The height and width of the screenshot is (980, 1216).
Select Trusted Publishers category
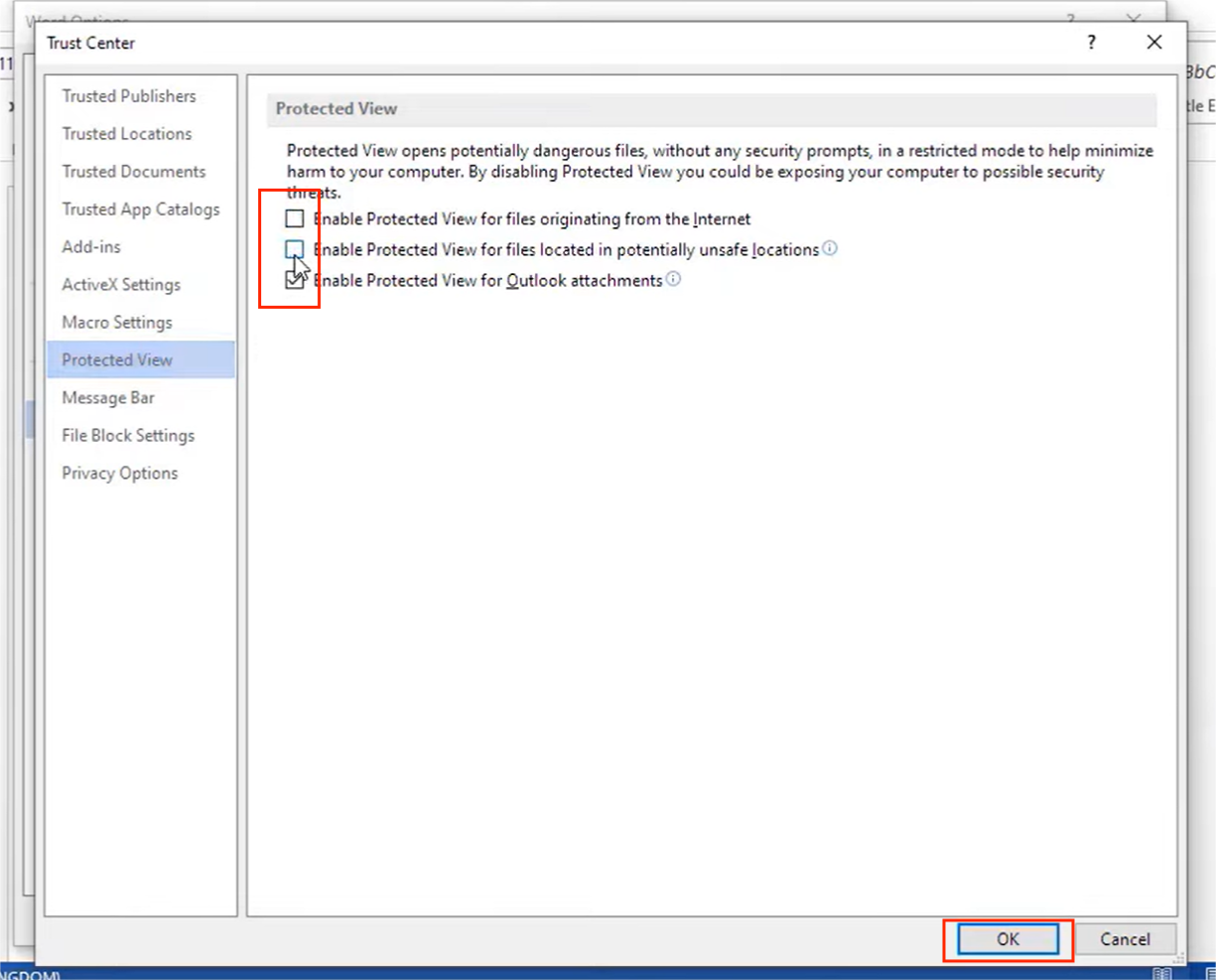128,95
